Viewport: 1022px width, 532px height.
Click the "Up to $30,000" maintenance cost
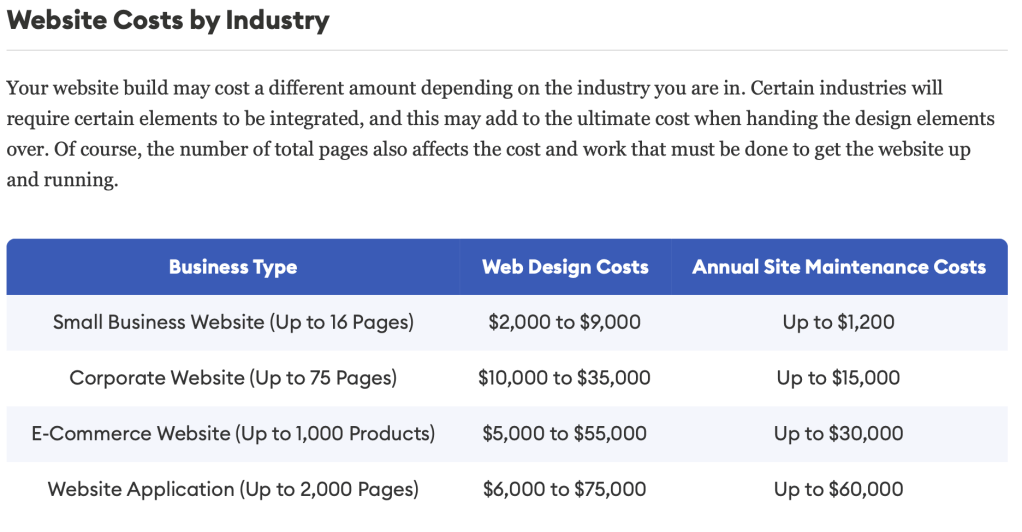[x=839, y=434]
